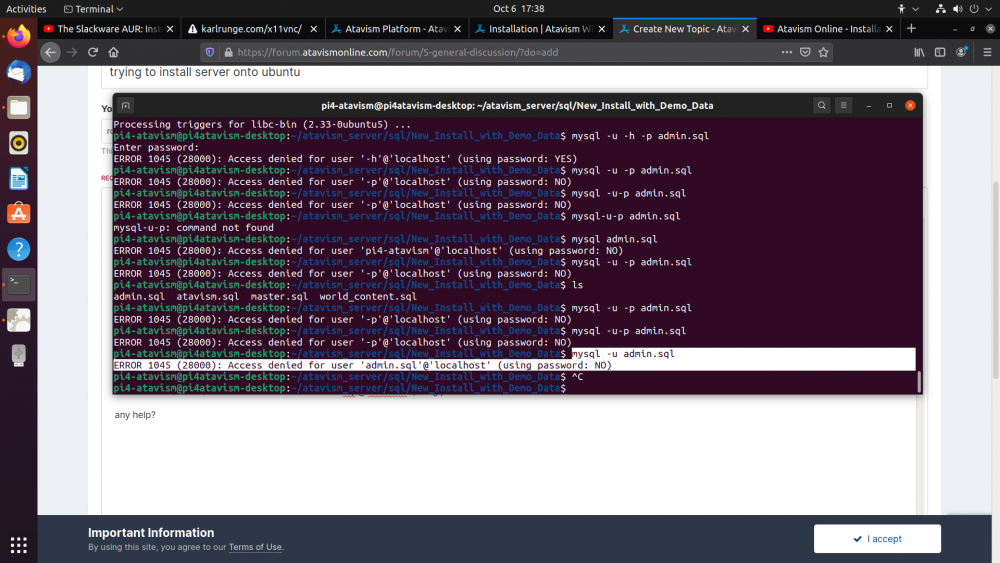Open Firefox account icon
This screenshot has height=563, width=1000.
click(x=962, y=52)
